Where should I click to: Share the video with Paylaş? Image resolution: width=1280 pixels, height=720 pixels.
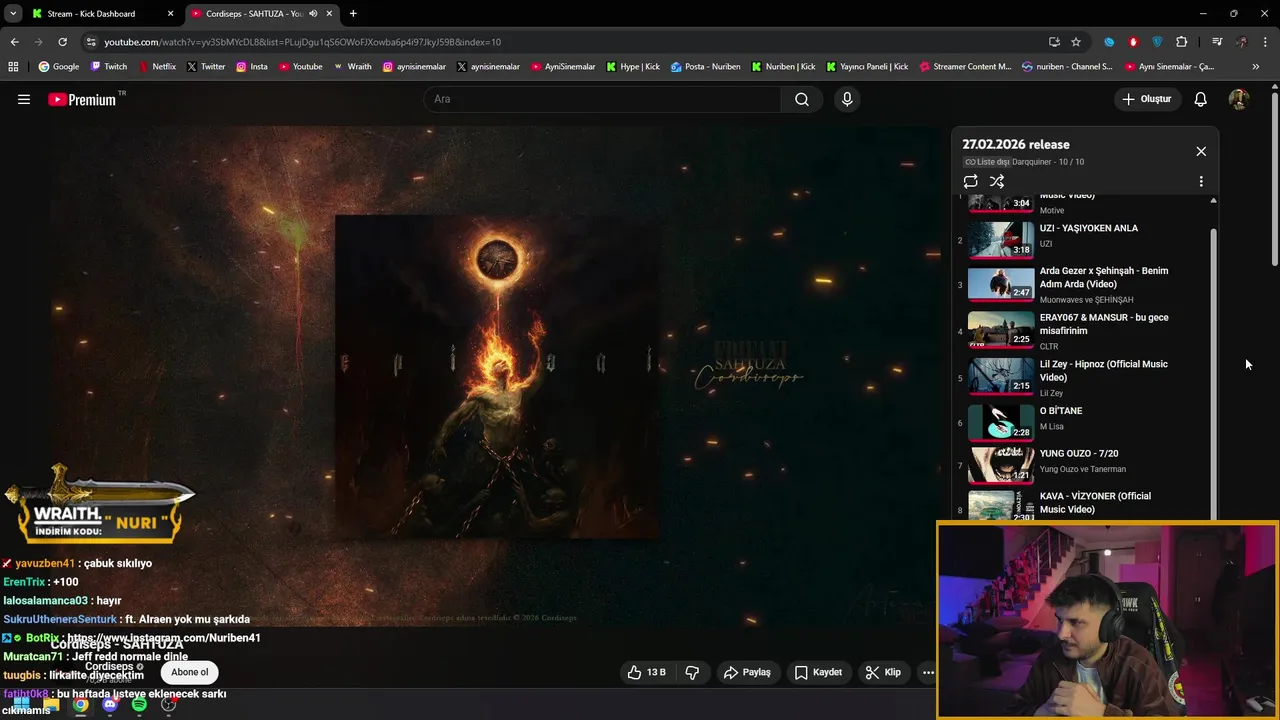click(747, 672)
